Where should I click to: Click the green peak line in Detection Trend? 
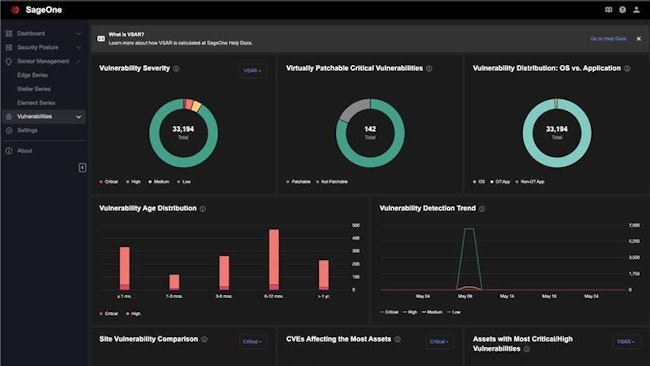[x=469, y=229]
